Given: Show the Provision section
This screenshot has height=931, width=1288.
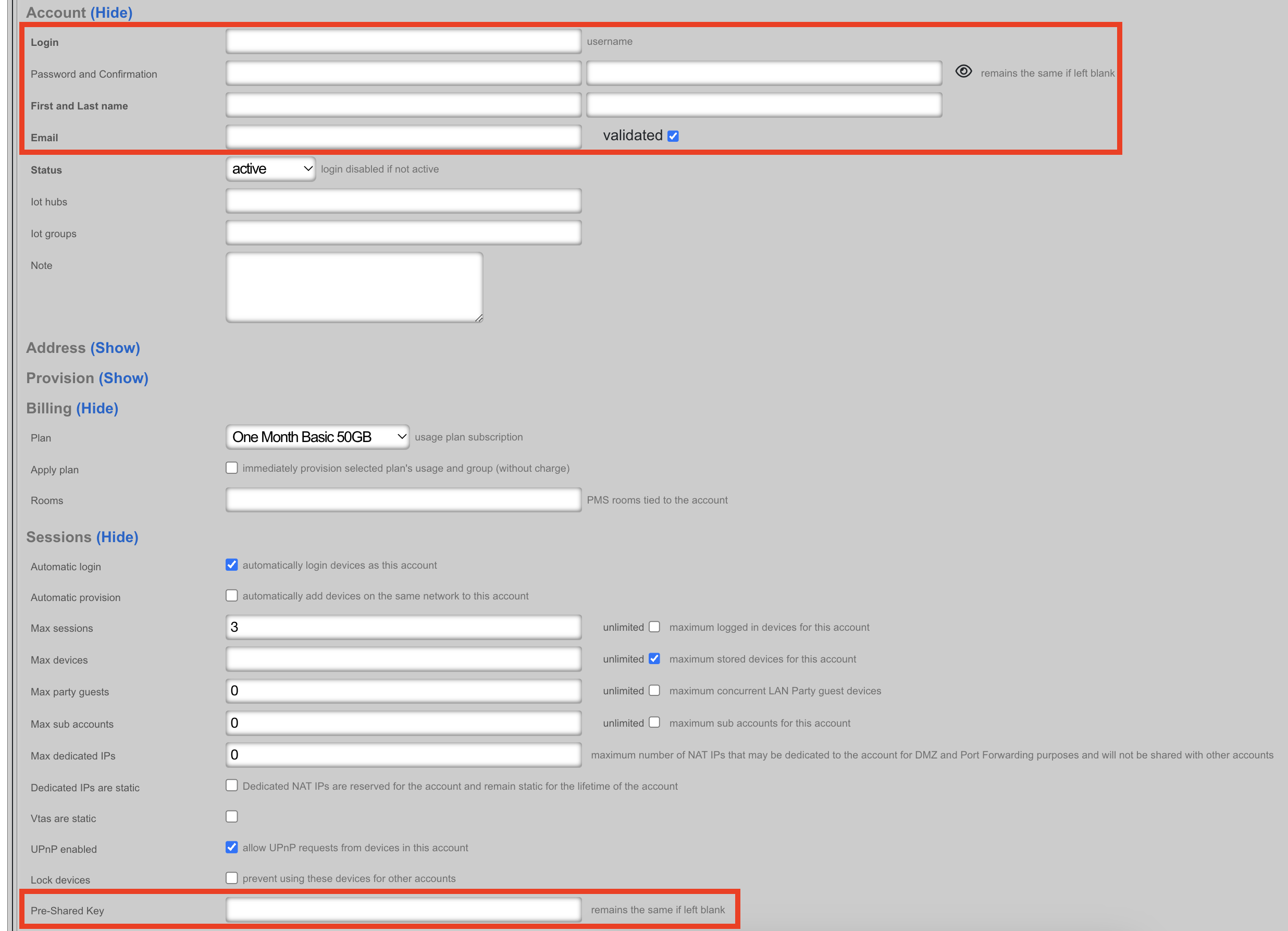Looking at the screenshot, I should click(x=123, y=378).
